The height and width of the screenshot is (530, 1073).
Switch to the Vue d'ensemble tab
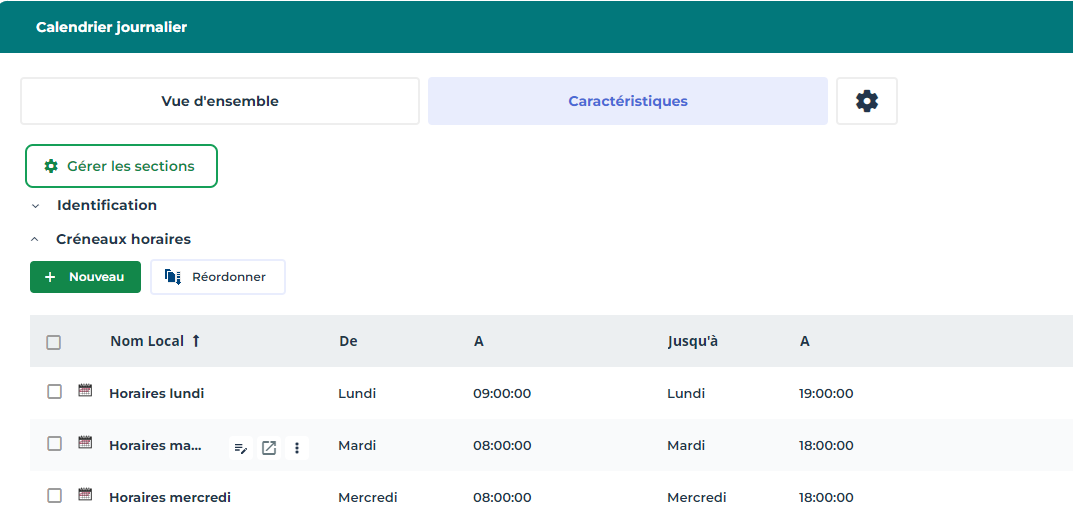(x=220, y=101)
